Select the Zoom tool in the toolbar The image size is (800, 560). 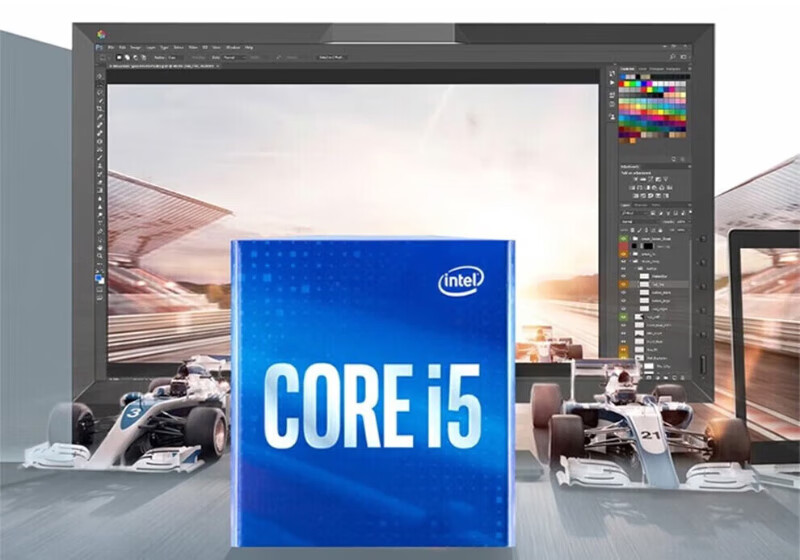click(x=100, y=256)
